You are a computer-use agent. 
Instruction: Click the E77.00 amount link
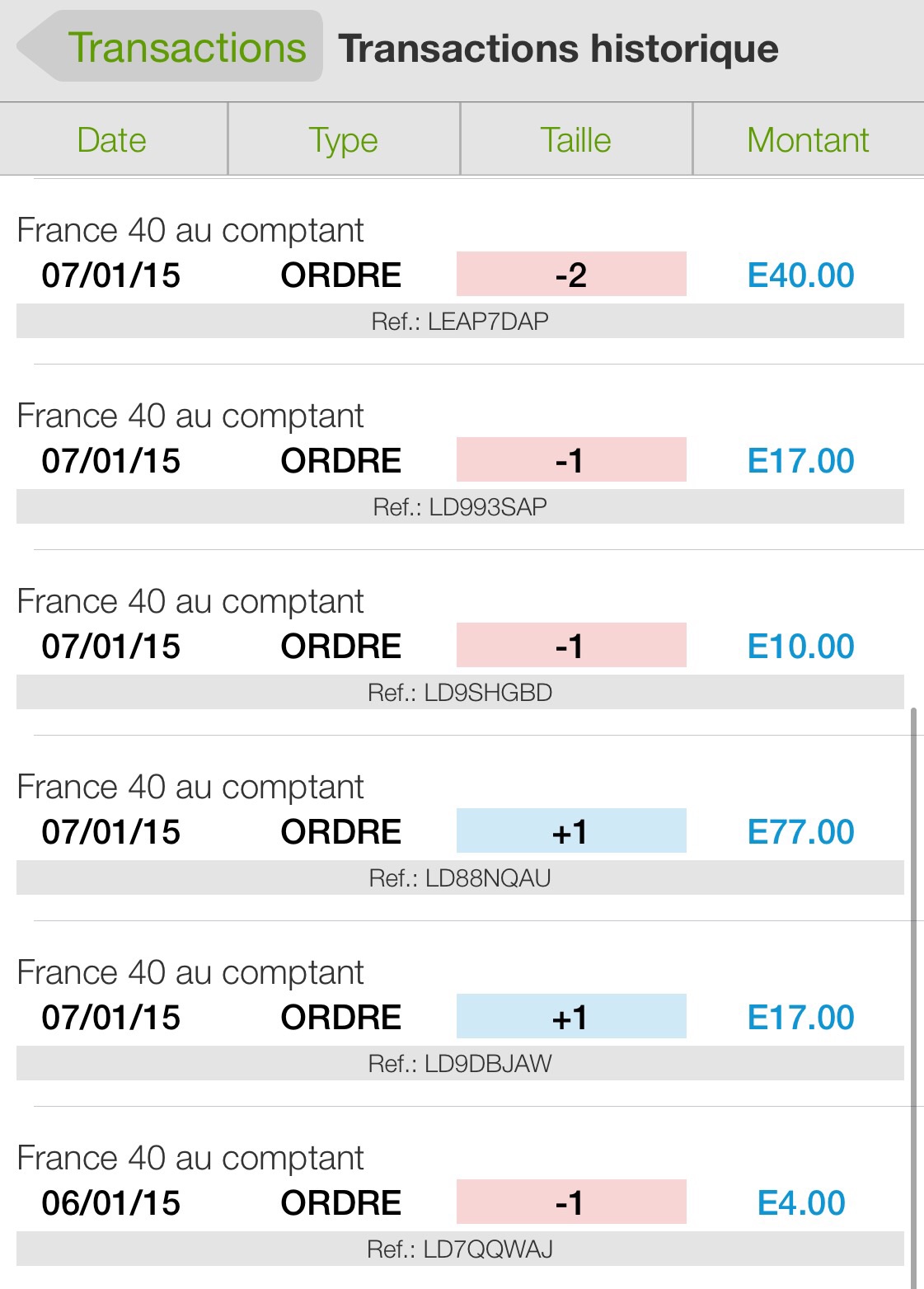tap(800, 832)
